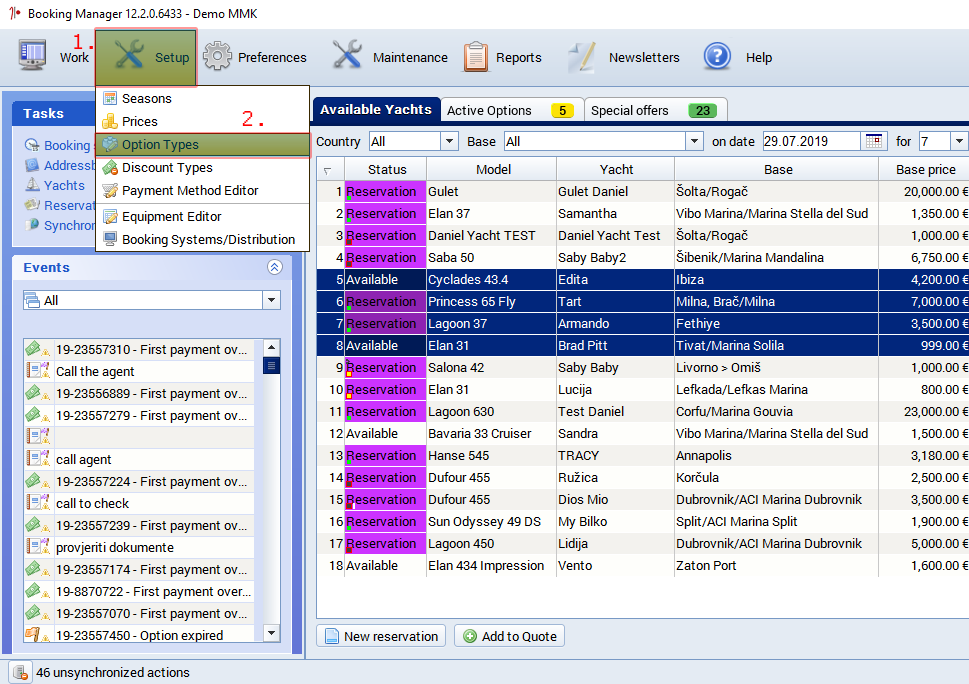Click the New reservation button
Image resolution: width=969 pixels, height=684 pixels.
point(381,636)
